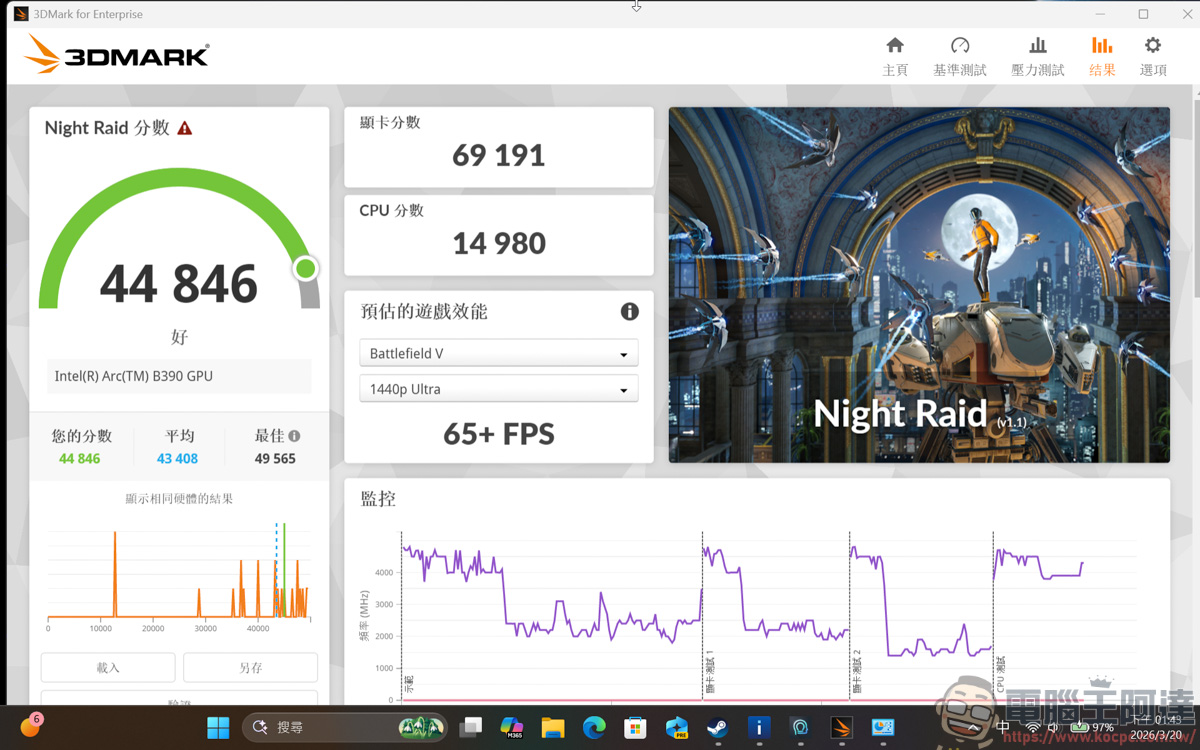Open the Battlefield V game dropdown
This screenshot has width=1200, height=750.
pyautogui.click(x=498, y=353)
